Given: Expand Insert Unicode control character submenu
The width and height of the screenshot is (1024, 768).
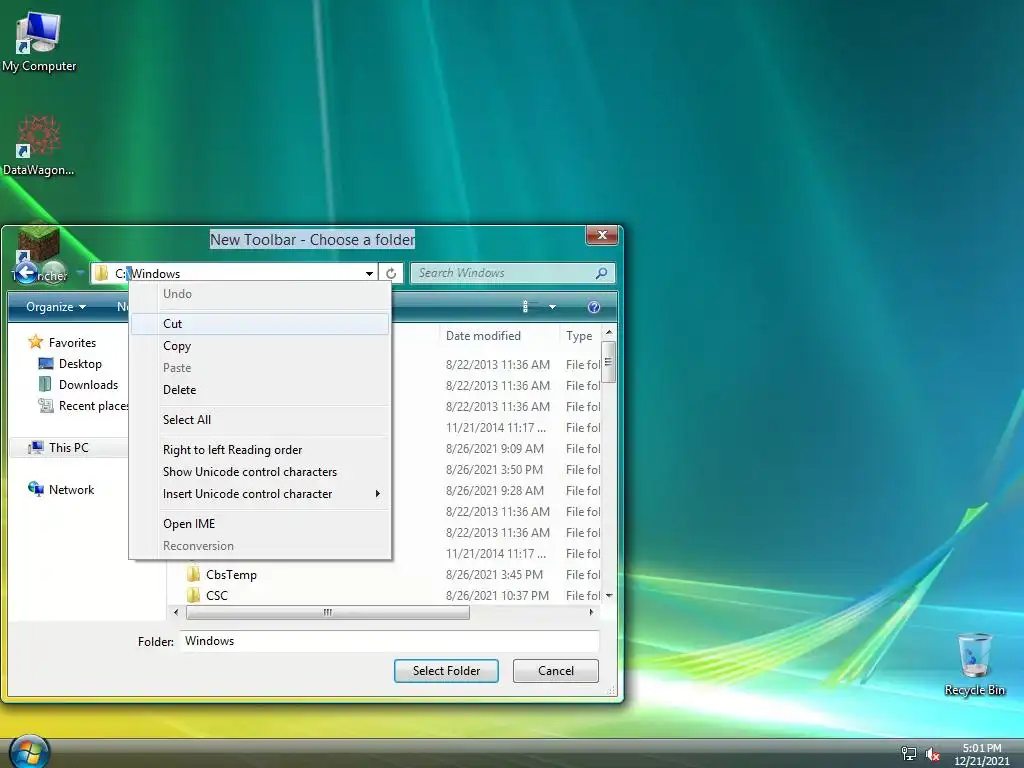Looking at the screenshot, I should [260, 494].
